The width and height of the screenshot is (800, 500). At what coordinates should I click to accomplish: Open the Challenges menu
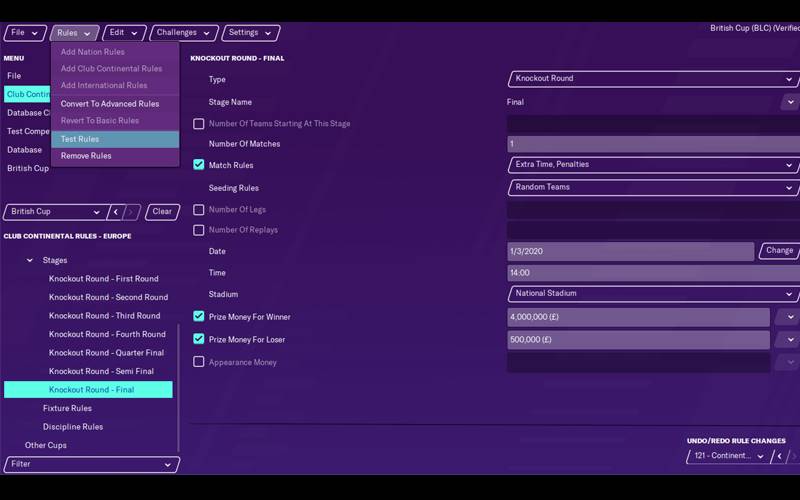coord(184,33)
